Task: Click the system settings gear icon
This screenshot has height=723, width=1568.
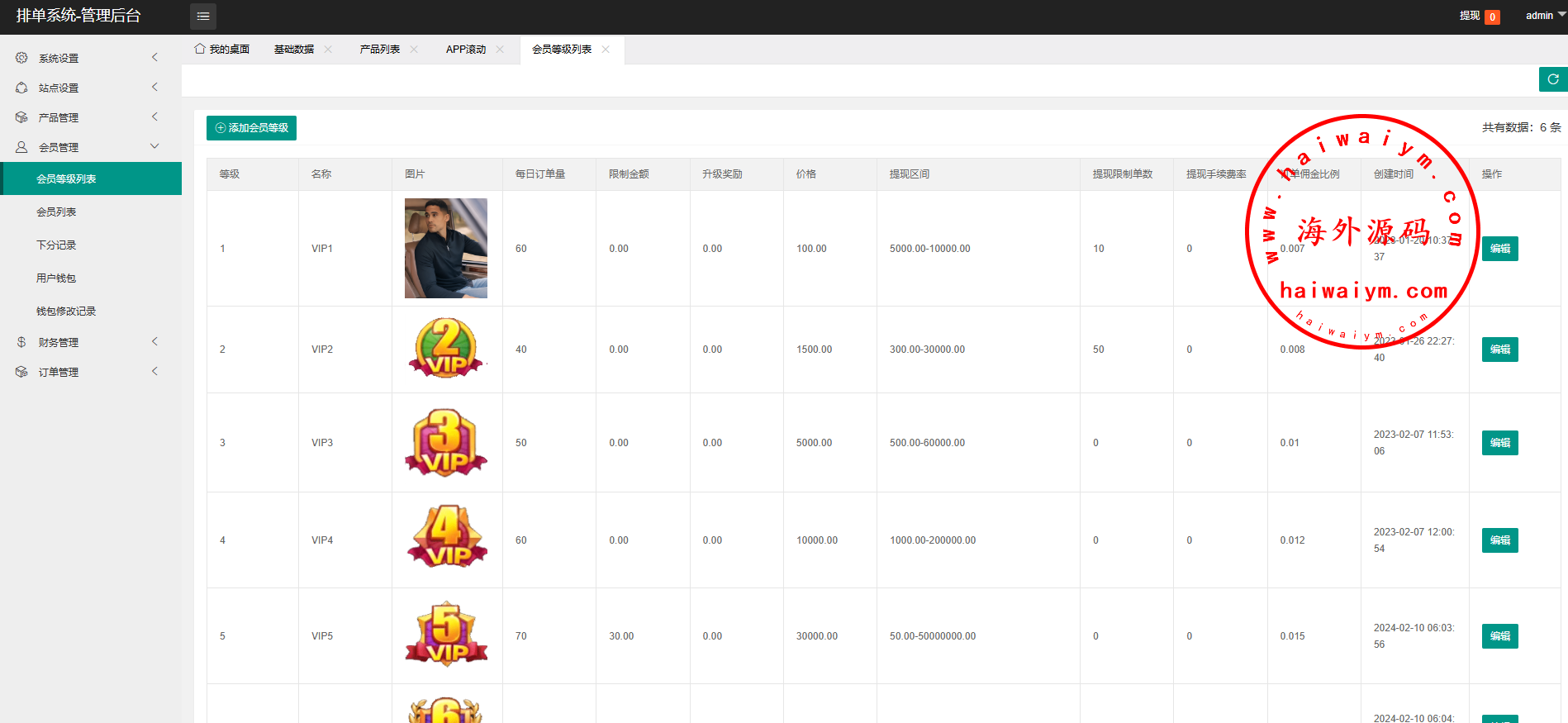Action: (21, 58)
